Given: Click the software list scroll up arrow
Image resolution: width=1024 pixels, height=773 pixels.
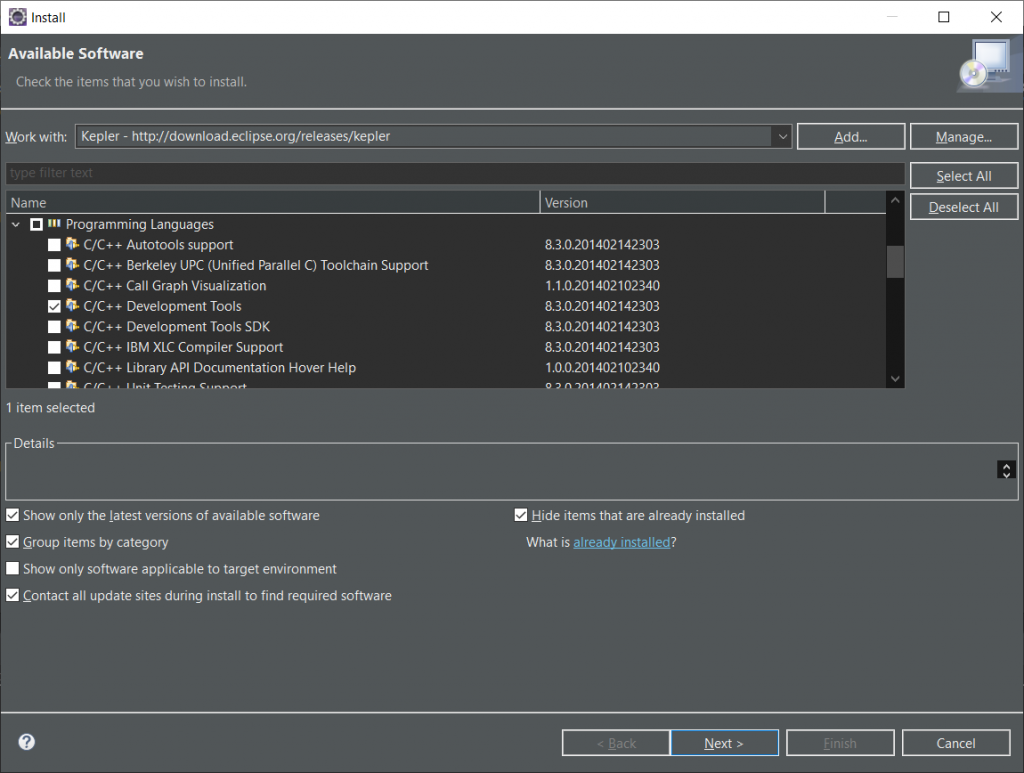Looking at the screenshot, I should 895,200.
